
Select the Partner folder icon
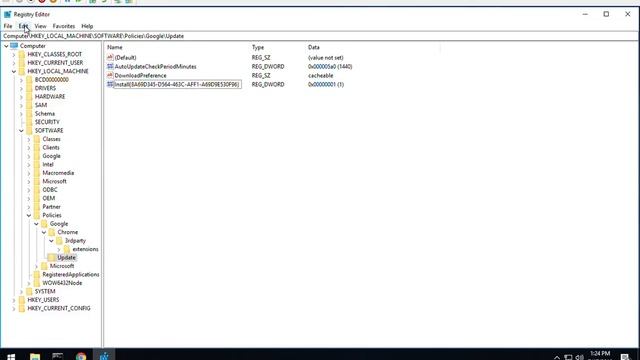click(x=37, y=207)
